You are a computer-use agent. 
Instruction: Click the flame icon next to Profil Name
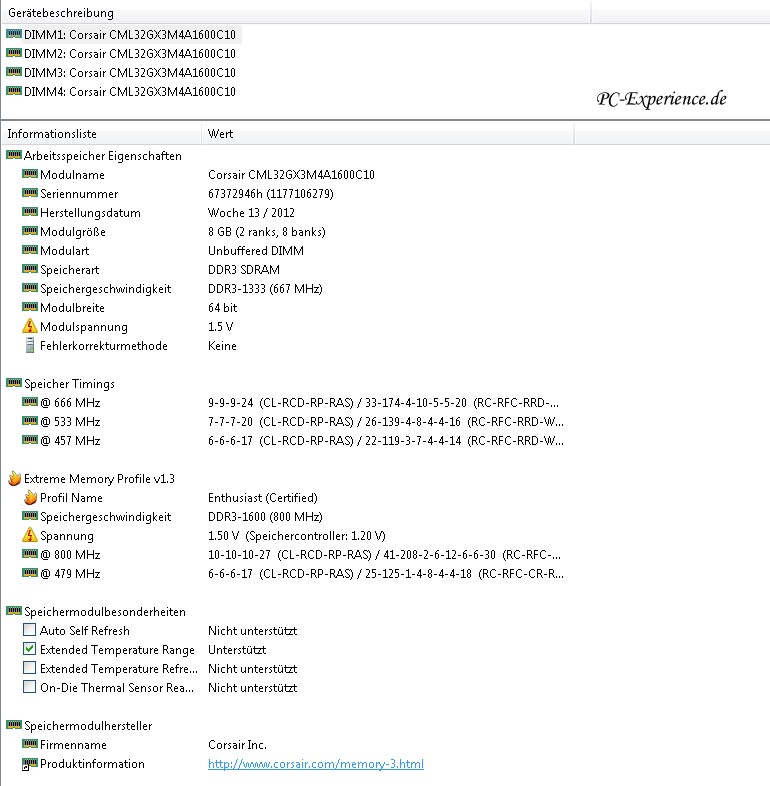coord(30,498)
